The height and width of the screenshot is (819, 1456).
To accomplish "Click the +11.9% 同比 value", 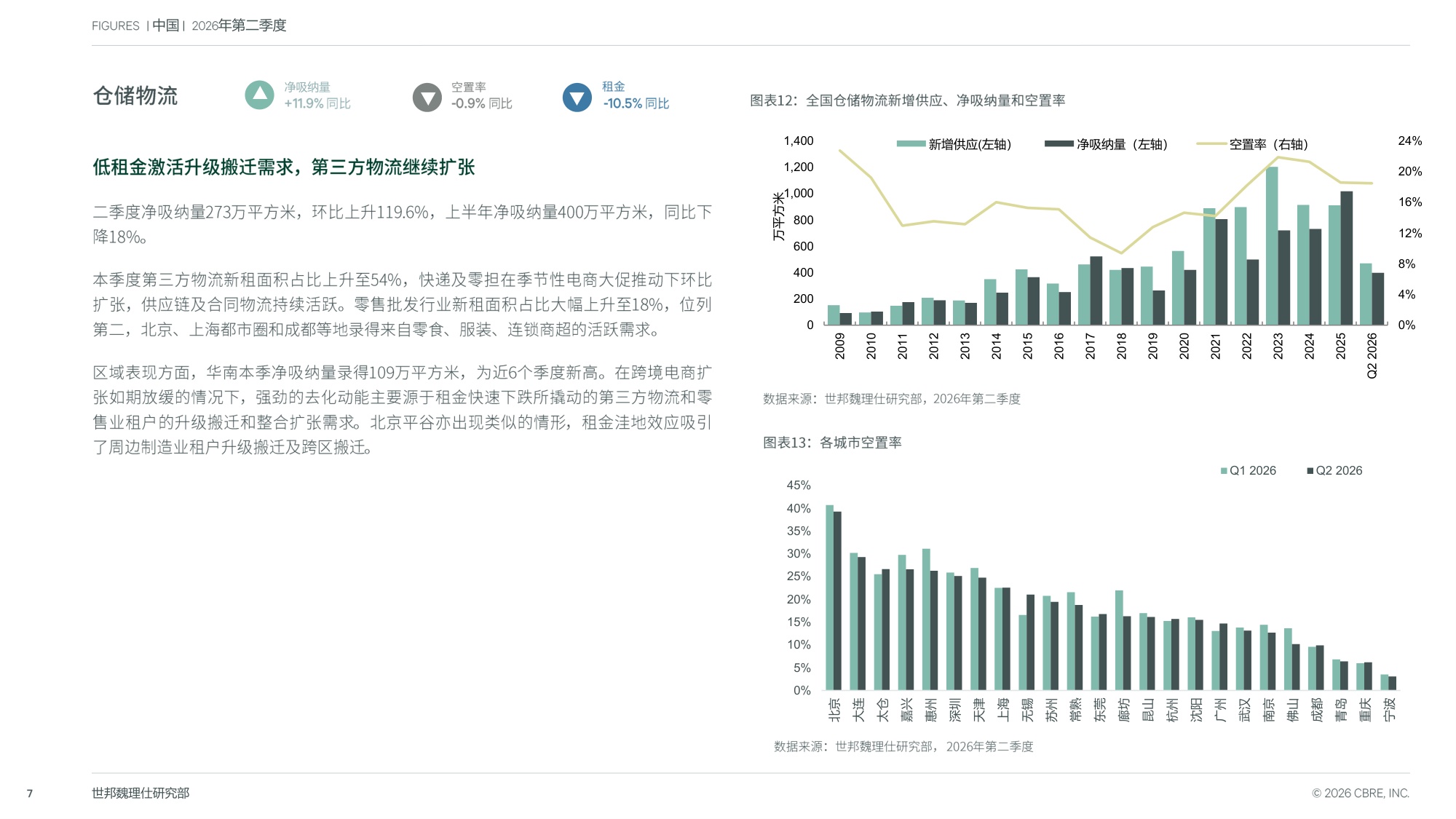I will pyautogui.click(x=317, y=103).
